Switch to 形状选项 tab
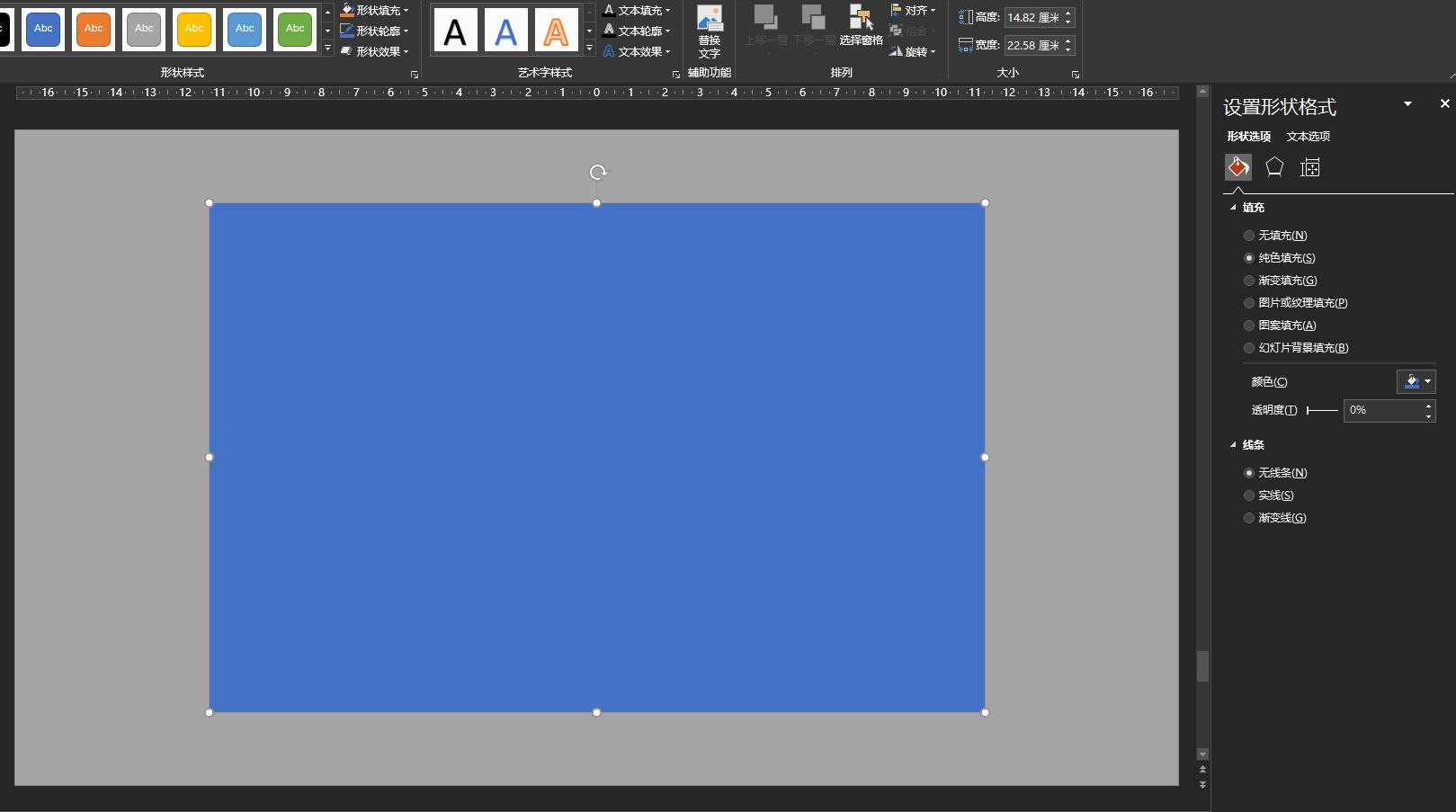Image resolution: width=1456 pixels, height=812 pixels. [1248, 137]
